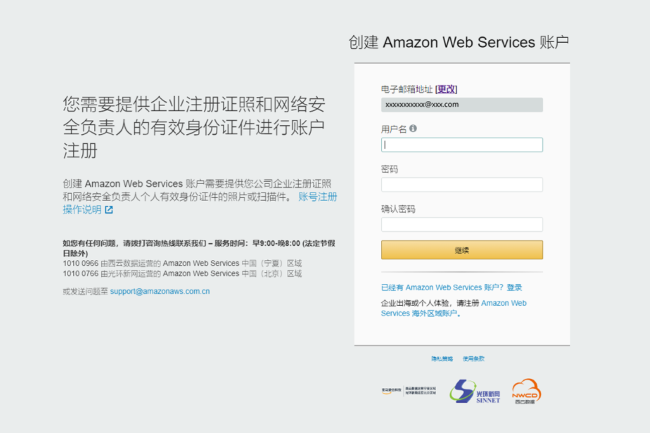This screenshot has width=650, height=433.
Task: Click the greyed-out email address field
Action: [461, 104]
